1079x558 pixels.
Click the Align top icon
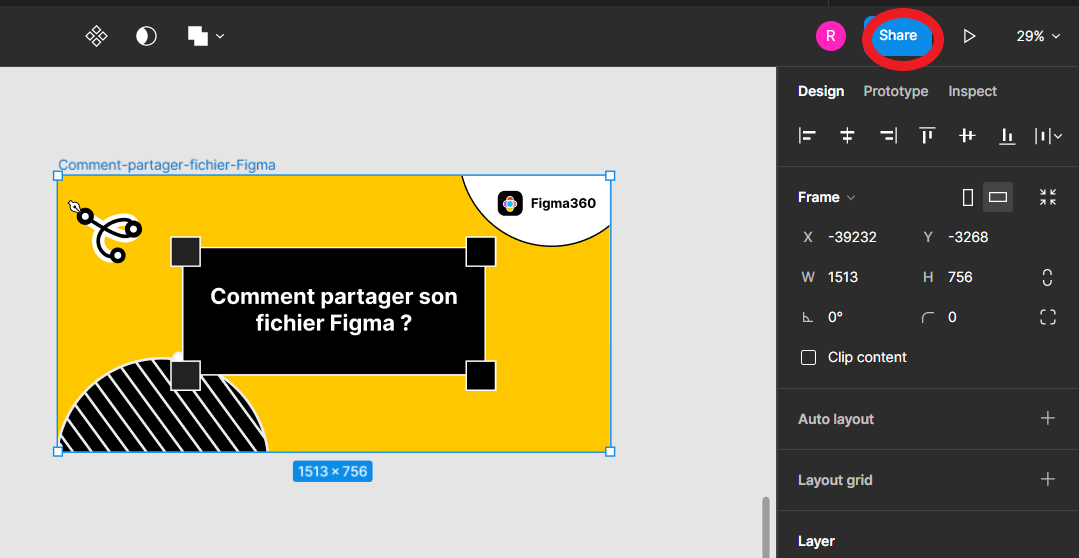(x=928, y=136)
